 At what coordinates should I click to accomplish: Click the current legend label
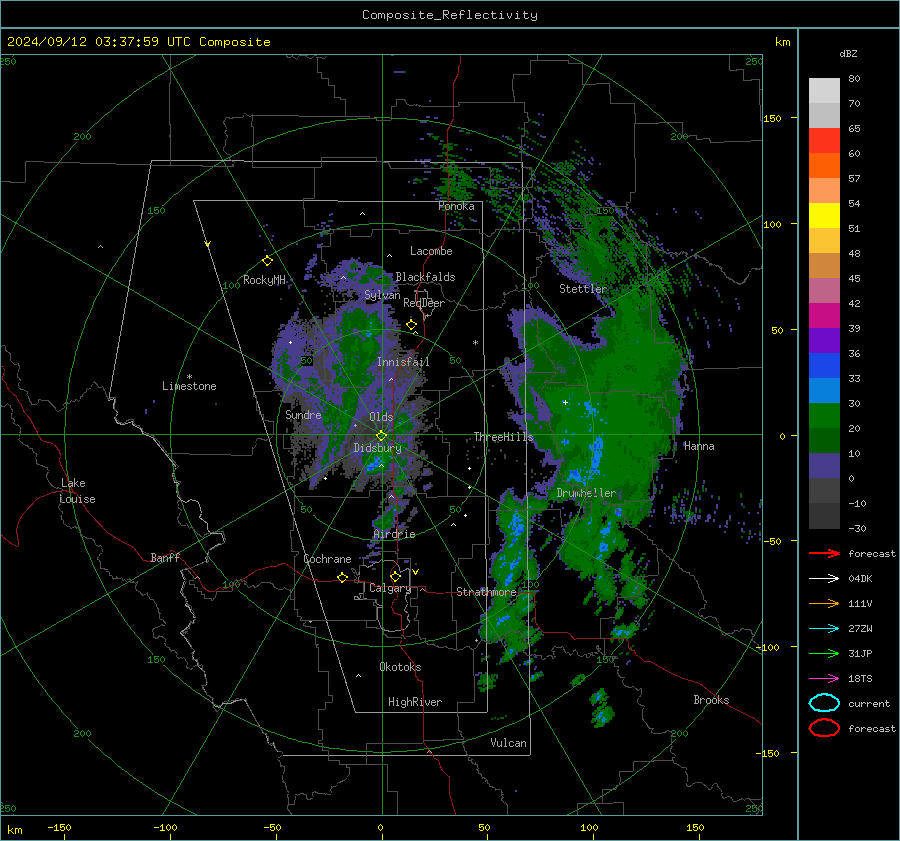click(x=869, y=704)
